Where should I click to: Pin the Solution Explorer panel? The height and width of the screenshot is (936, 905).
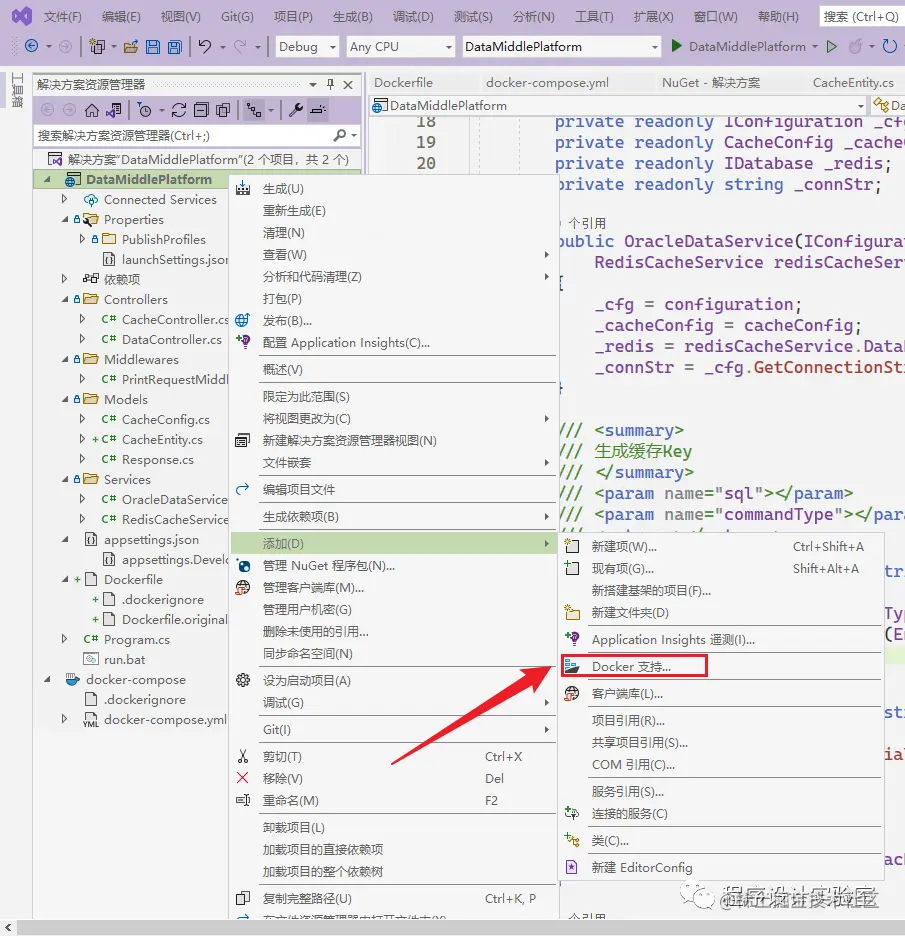point(330,85)
